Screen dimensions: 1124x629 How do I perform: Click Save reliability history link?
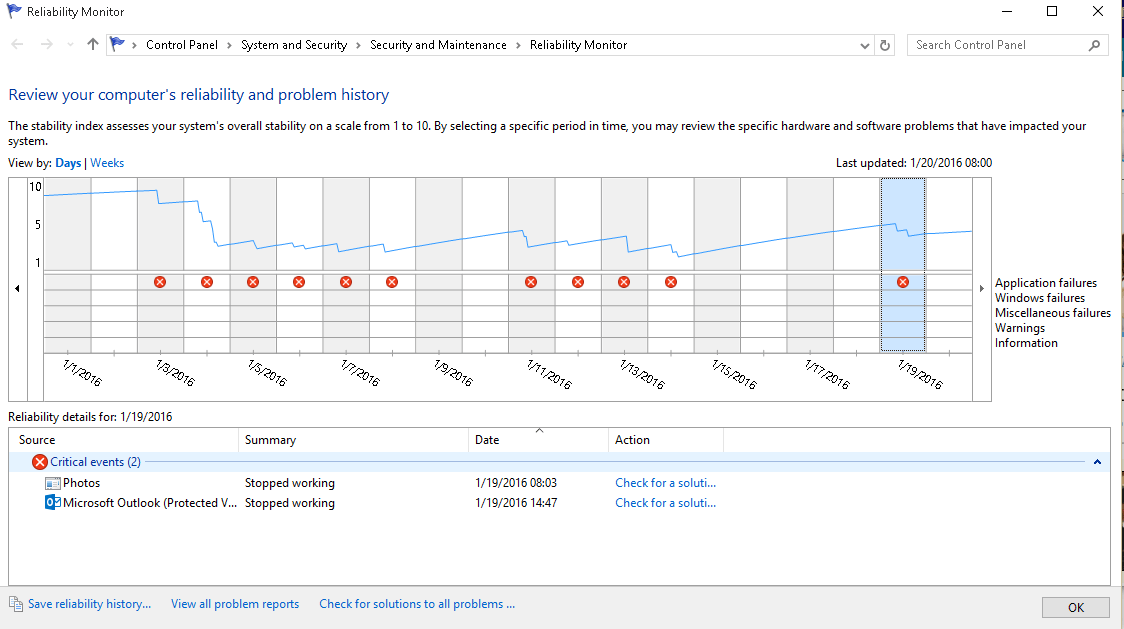[90, 604]
